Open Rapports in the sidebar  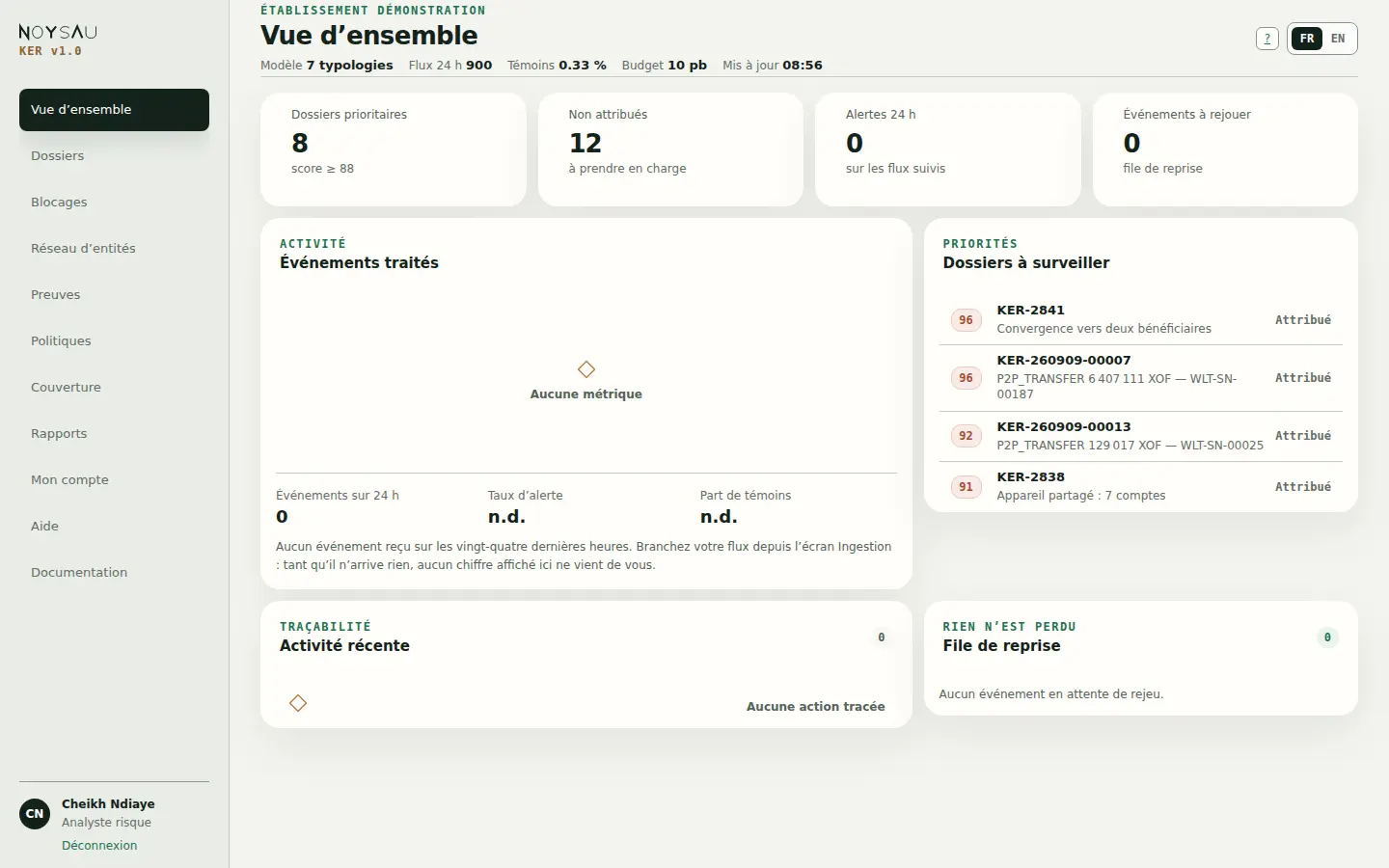[114, 434]
